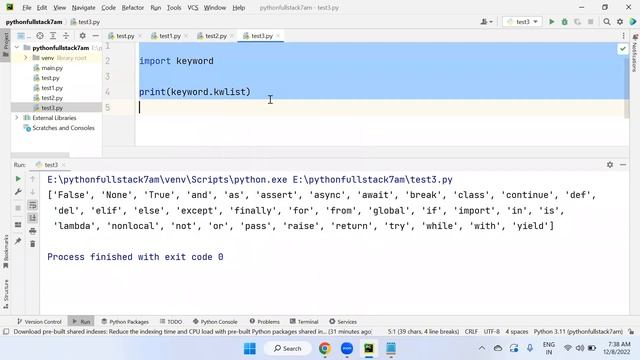This screenshot has height=360, width=640.
Task: Open Python Console tool window
Action: coord(215,322)
